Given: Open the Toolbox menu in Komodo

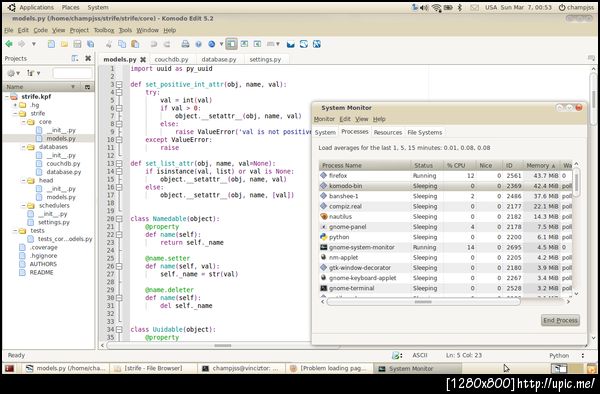Looking at the screenshot, I should [104, 30].
